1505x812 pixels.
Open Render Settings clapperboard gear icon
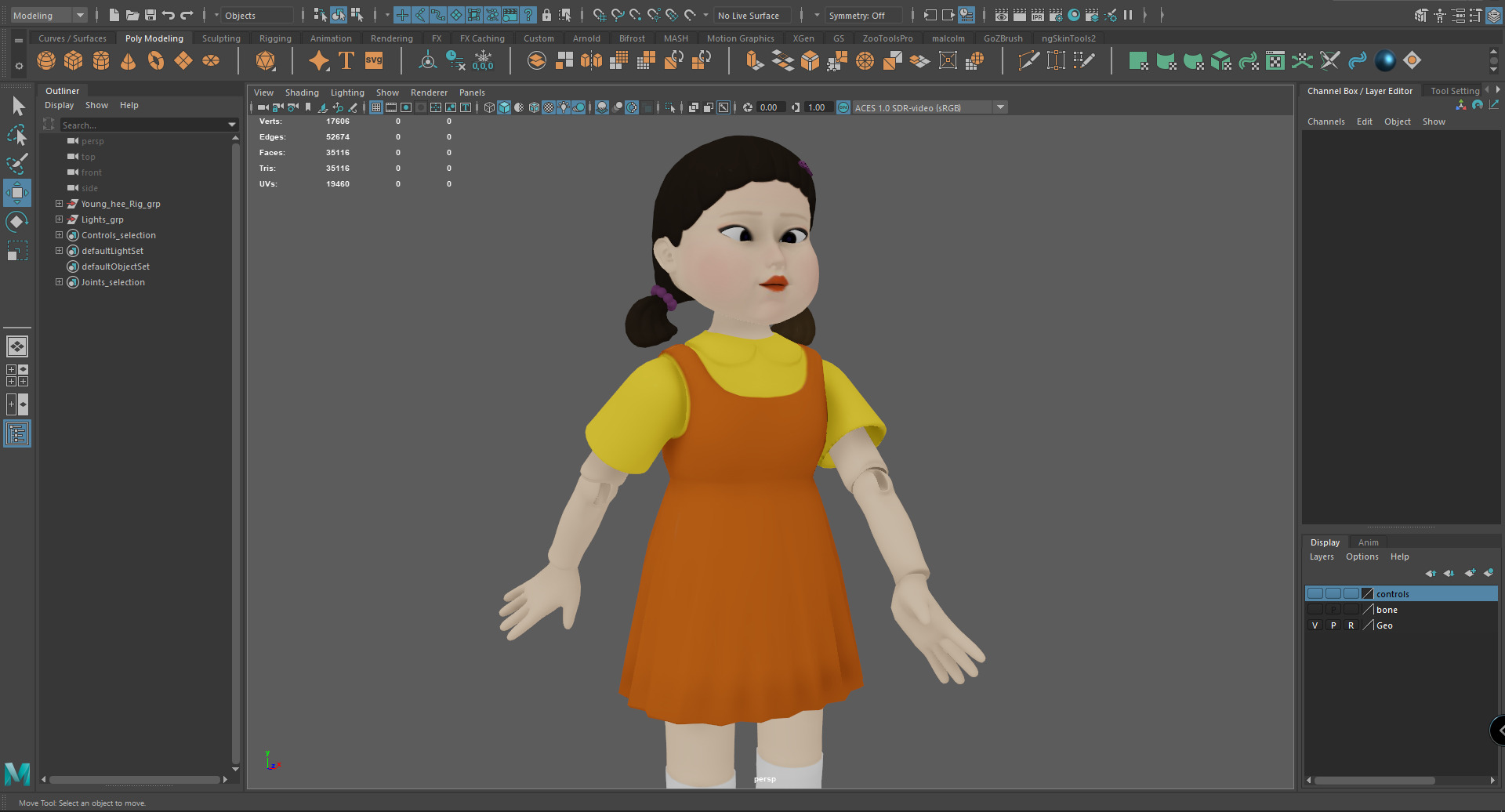tap(1056, 15)
